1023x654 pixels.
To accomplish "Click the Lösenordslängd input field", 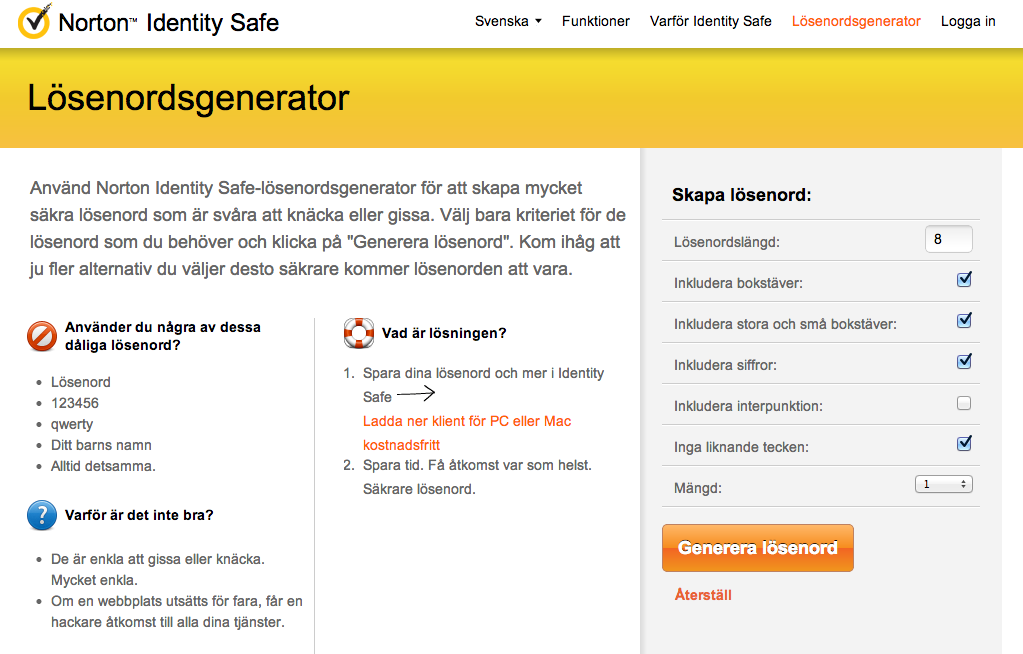I will click(948, 239).
